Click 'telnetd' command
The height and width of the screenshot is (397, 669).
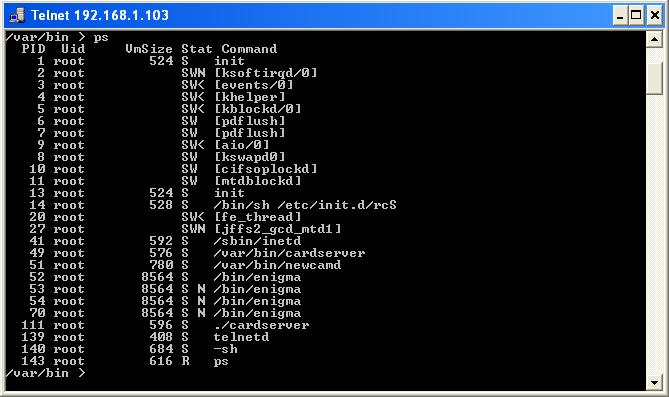click(241, 337)
